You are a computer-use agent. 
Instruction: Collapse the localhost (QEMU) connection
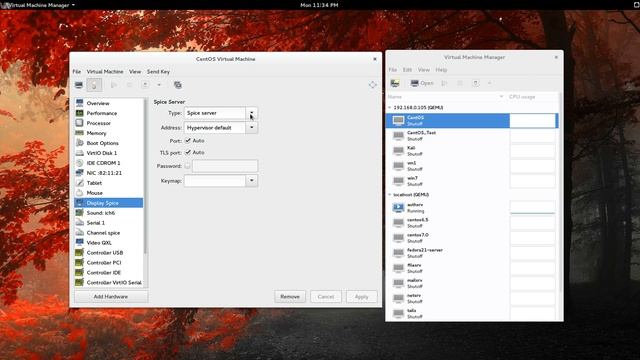(x=389, y=195)
